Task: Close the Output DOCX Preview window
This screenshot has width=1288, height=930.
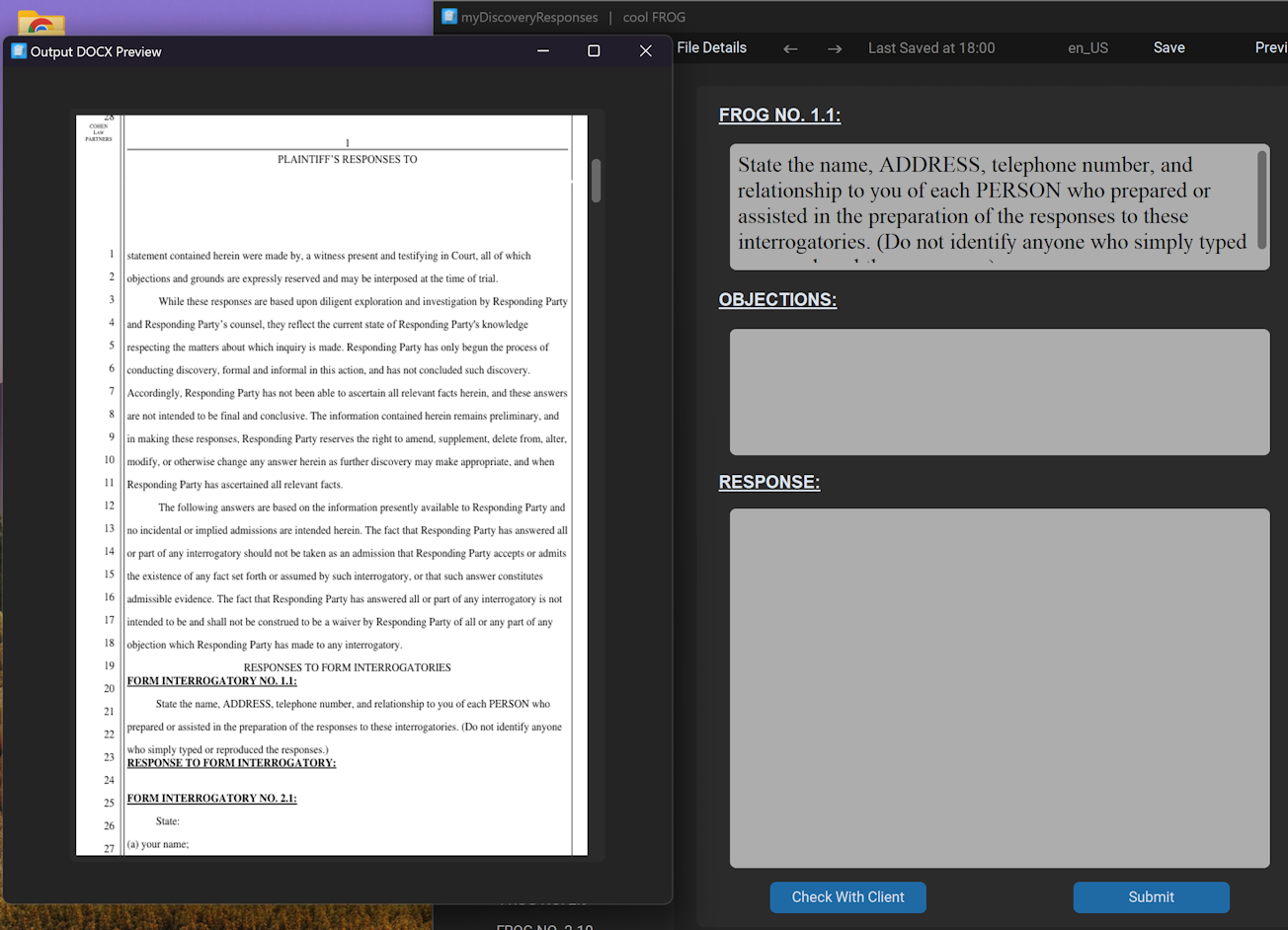Action: pyautogui.click(x=645, y=51)
